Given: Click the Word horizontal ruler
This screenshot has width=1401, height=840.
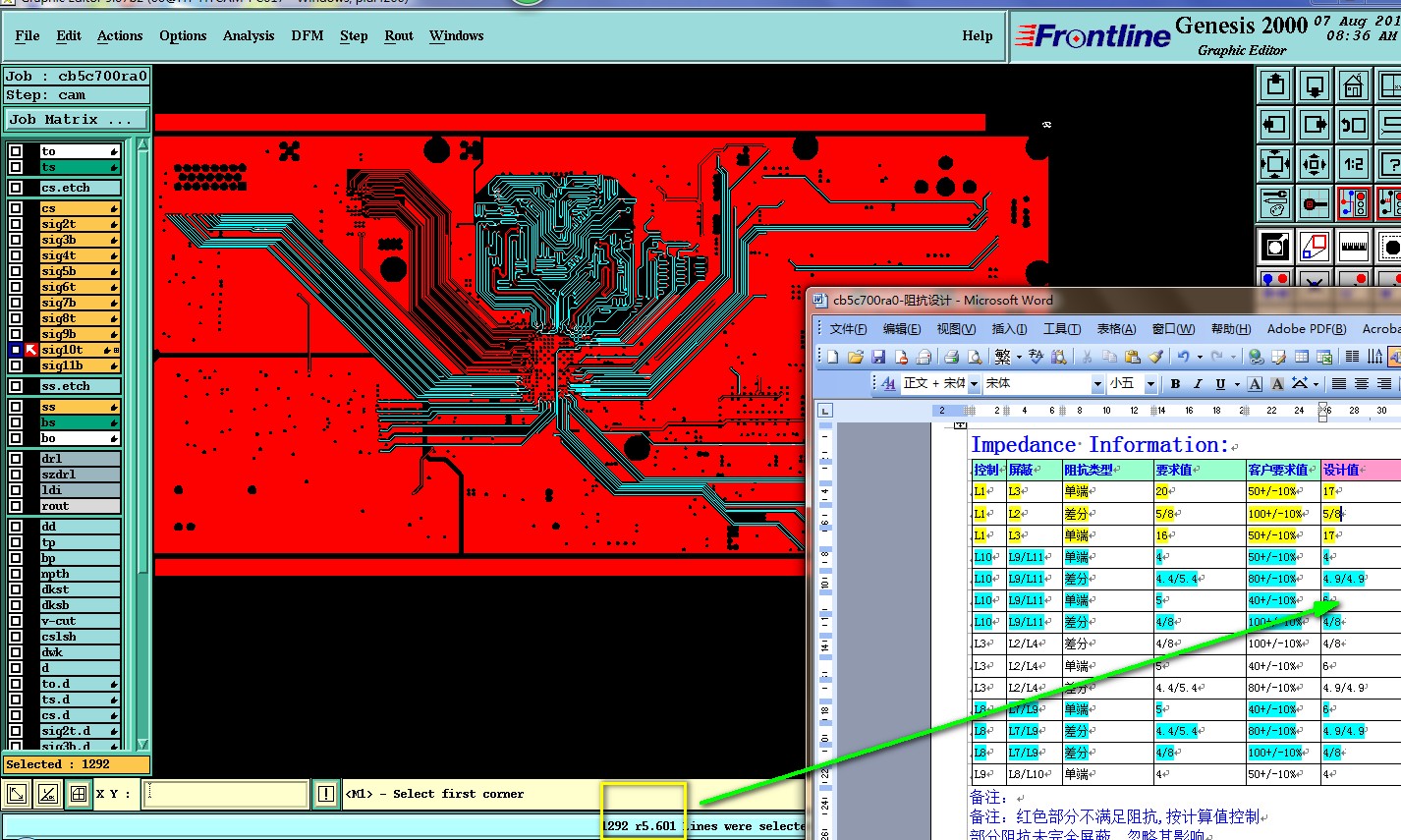Looking at the screenshot, I should point(1166,410).
